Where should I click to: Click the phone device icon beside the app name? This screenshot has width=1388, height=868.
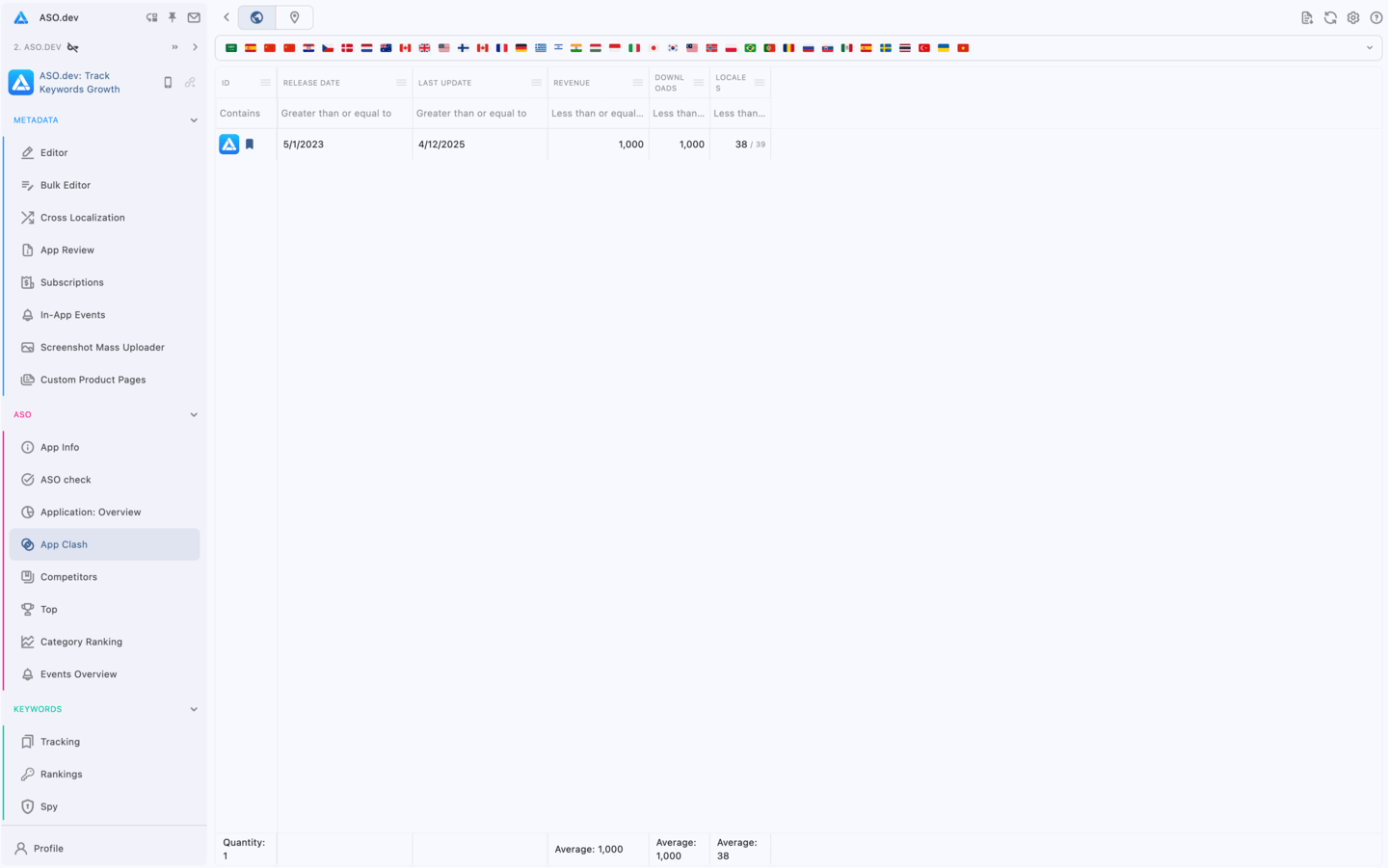point(168,83)
